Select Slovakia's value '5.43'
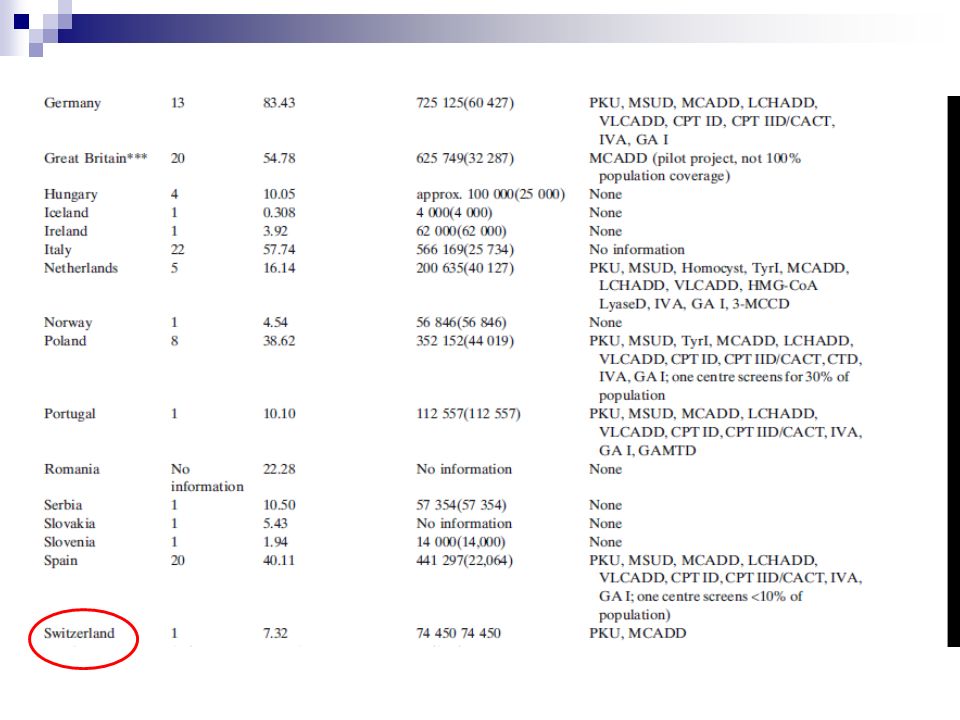Screen dimensions: 960x720 click(x=276, y=523)
